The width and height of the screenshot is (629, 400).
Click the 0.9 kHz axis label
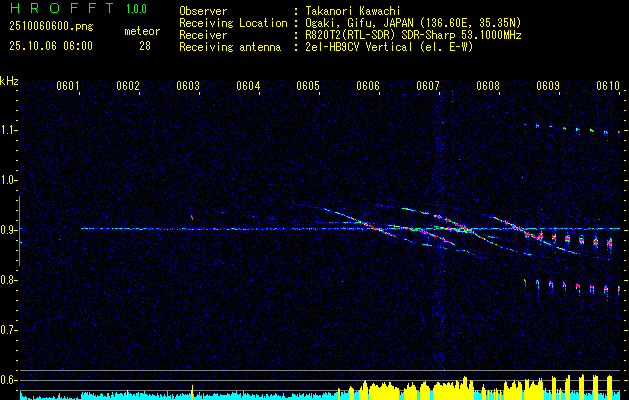[x=7, y=230]
